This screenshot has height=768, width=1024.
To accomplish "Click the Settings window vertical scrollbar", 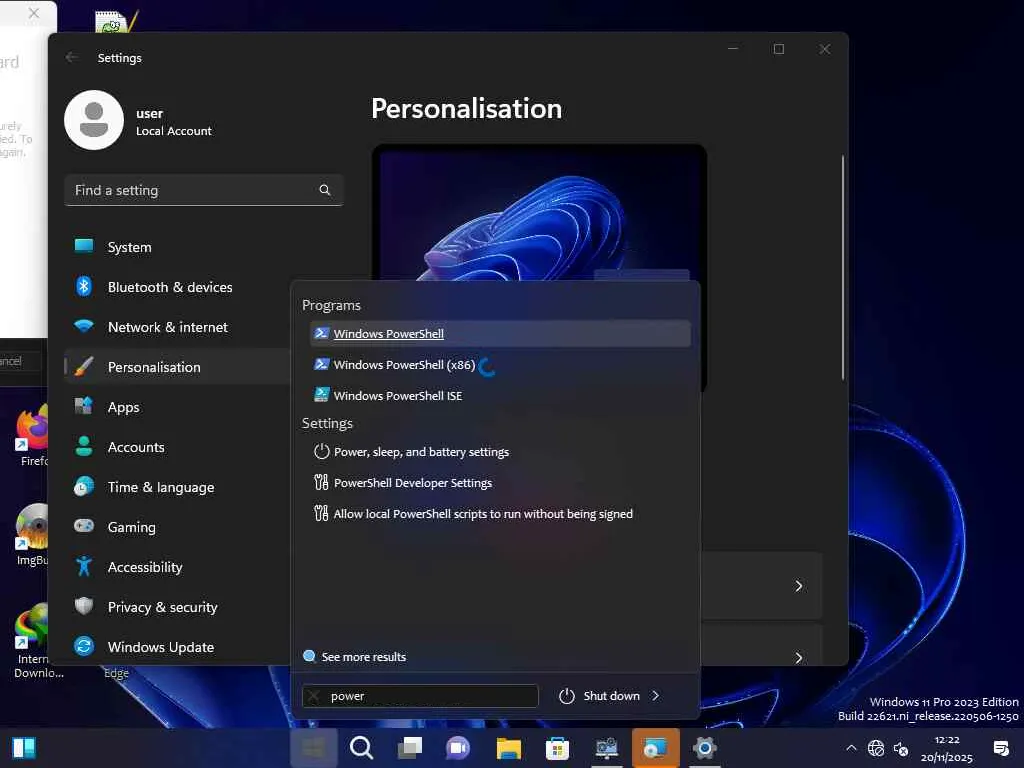I will 842,268.
